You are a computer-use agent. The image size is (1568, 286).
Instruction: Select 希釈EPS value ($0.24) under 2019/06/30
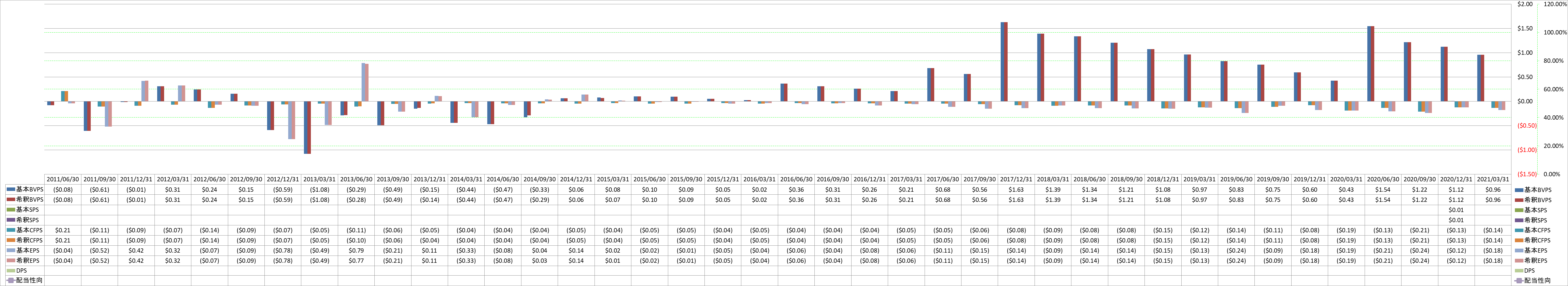[1236, 260]
